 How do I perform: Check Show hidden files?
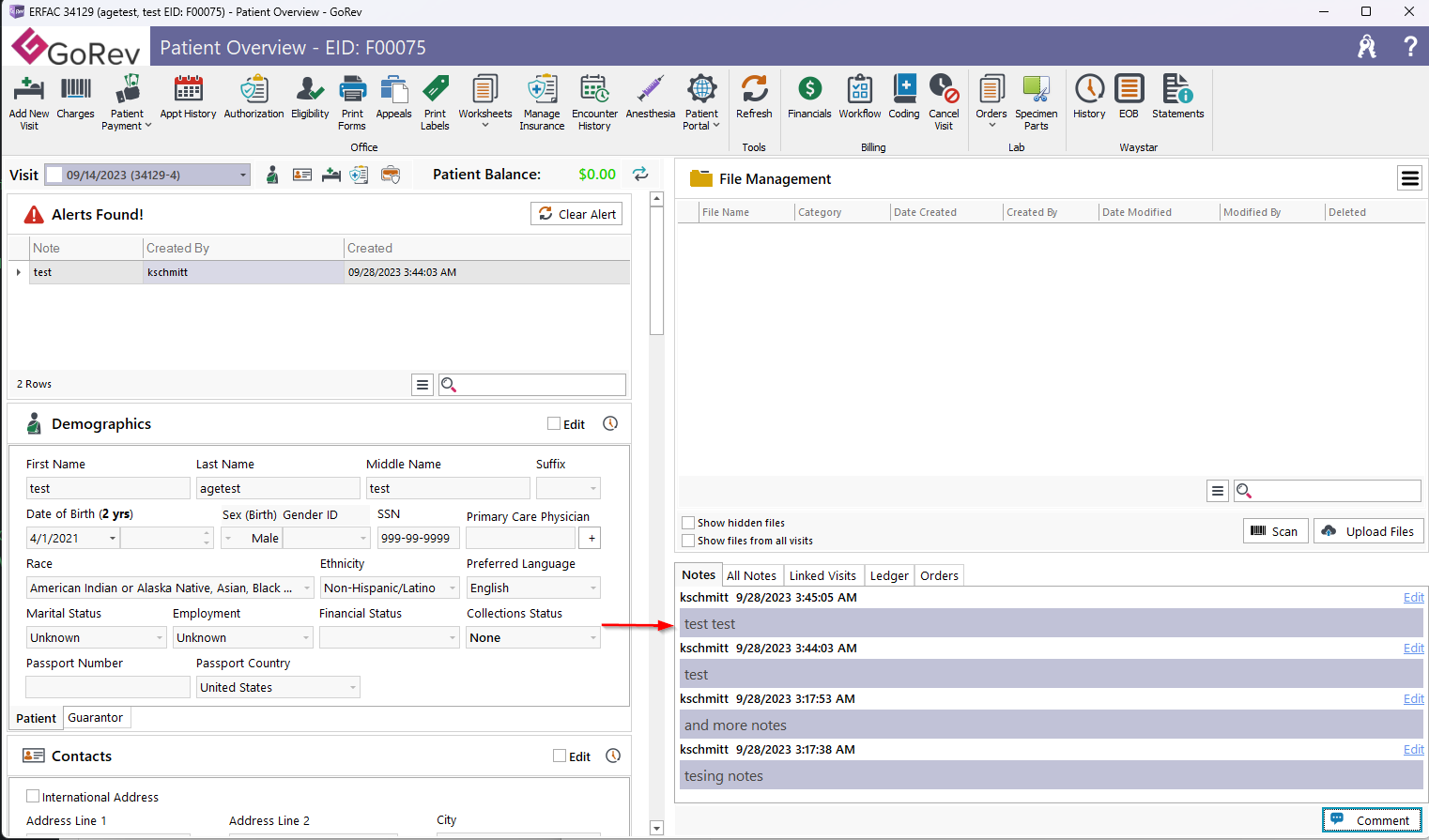[688, 523]
